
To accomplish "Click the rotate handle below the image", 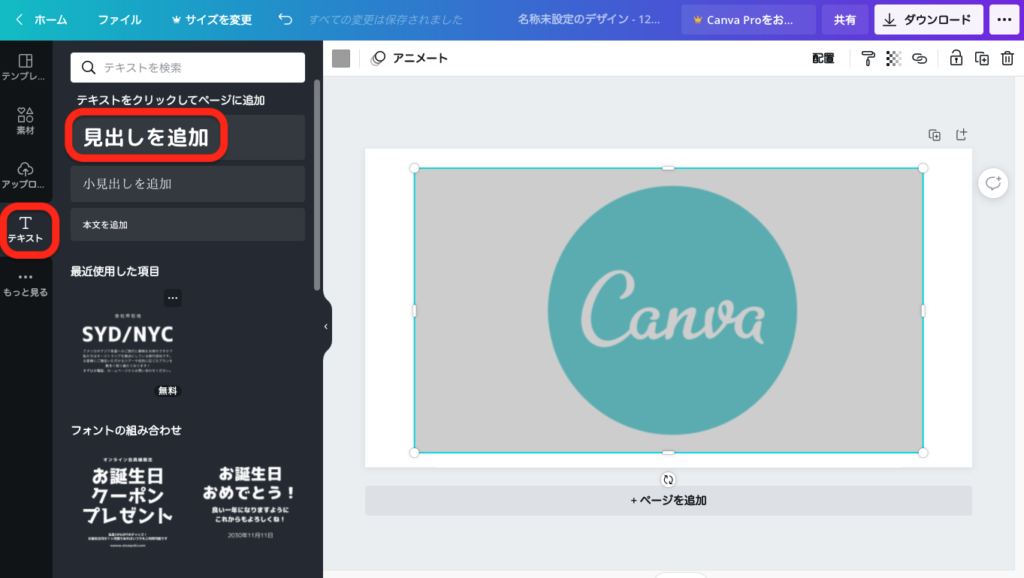I will (x=668, y=480).
